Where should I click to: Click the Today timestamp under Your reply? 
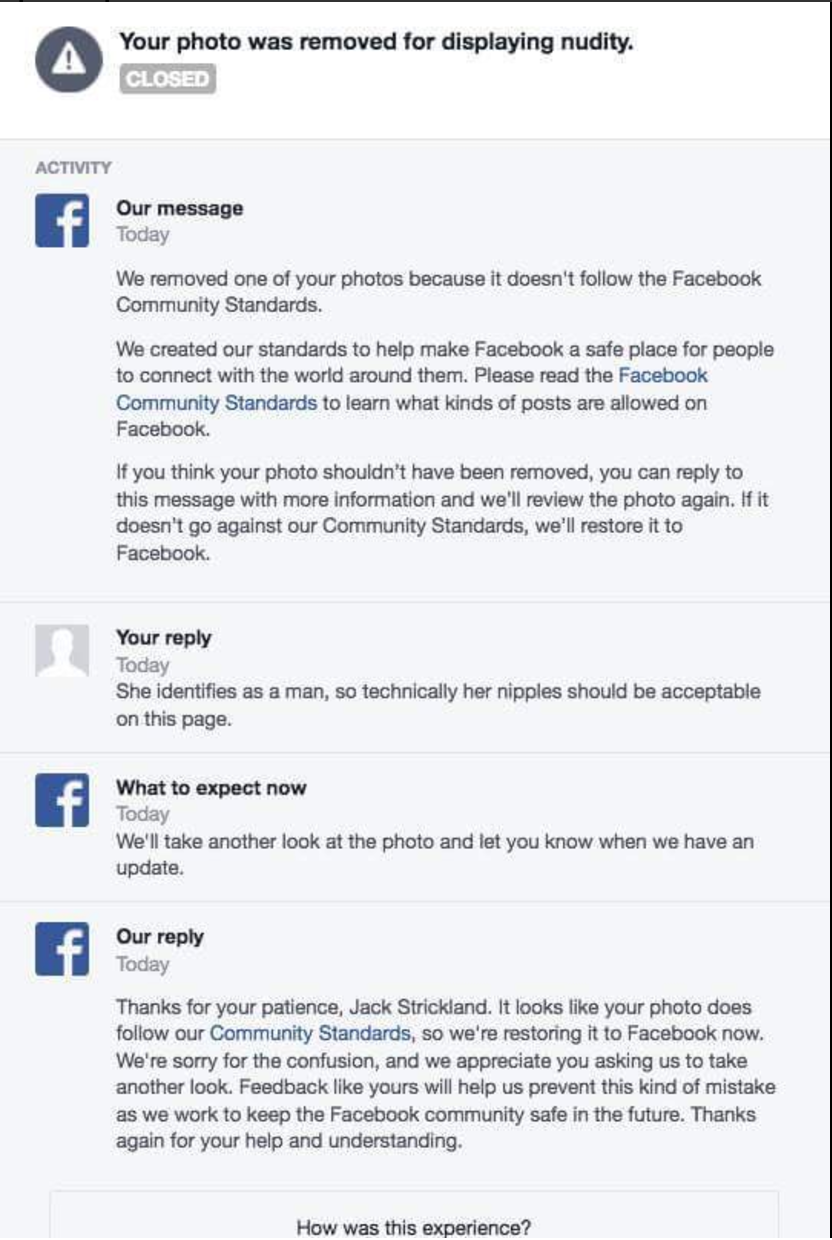point(143,665)
